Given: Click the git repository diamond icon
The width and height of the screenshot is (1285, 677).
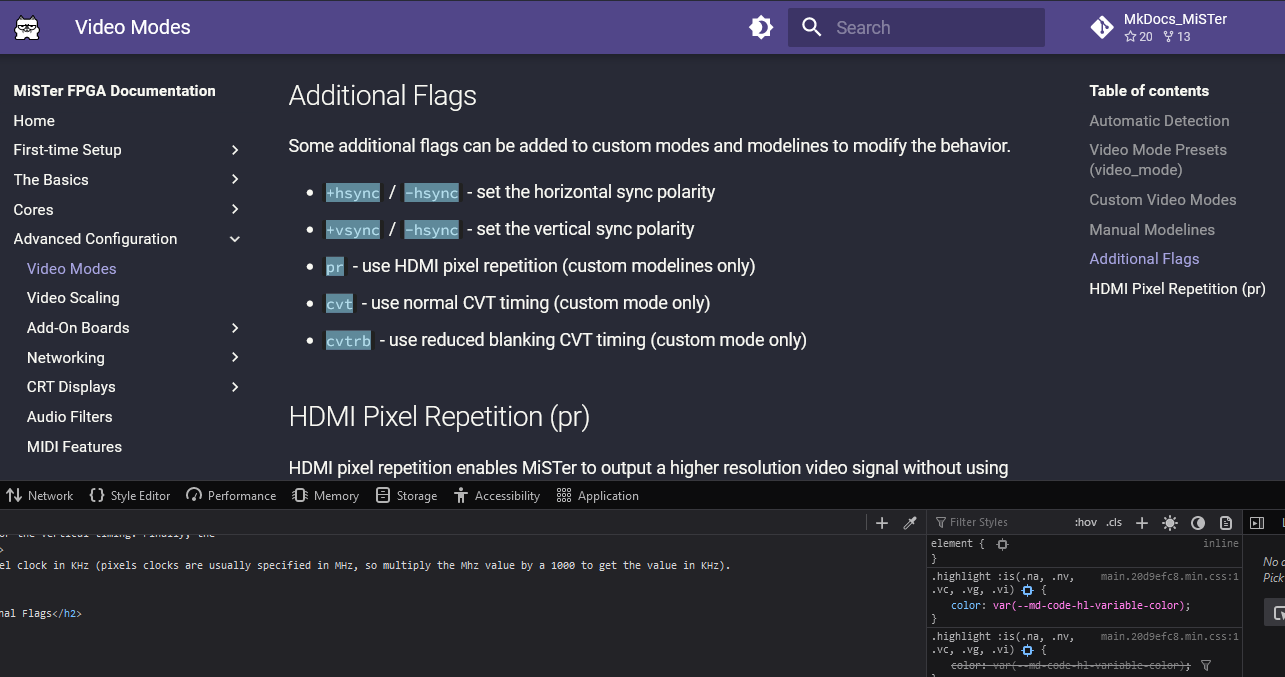Looking at the screenshot, I should click(x=1102, y=27).
